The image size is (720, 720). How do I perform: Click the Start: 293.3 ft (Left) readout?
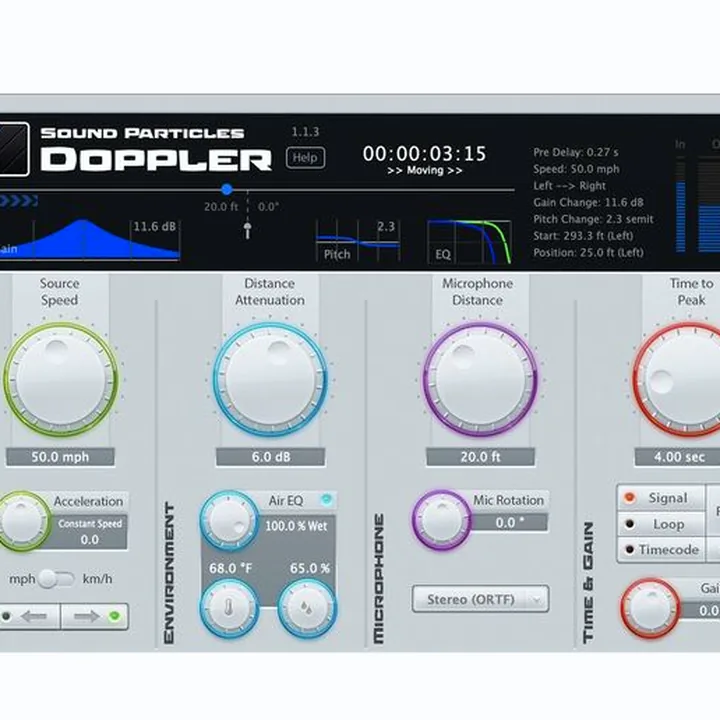583,236
